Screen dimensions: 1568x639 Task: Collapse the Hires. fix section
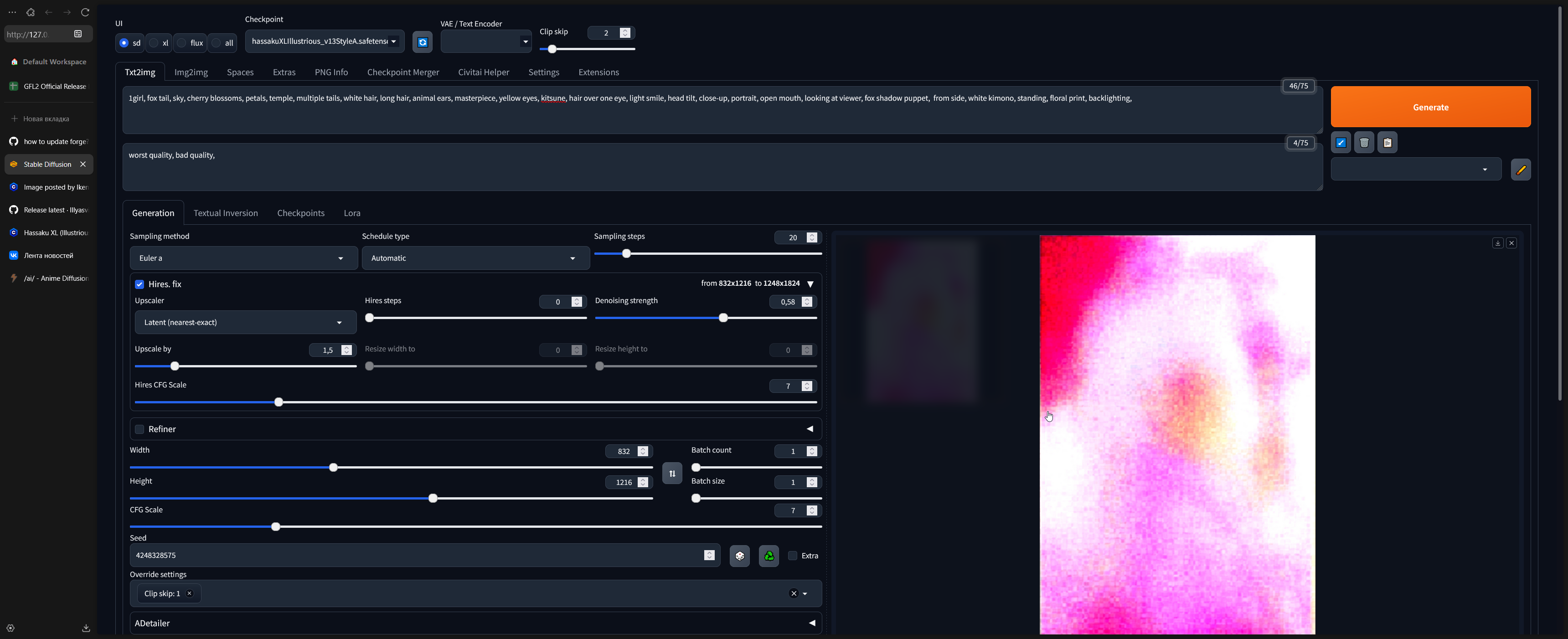pos(810,284)
